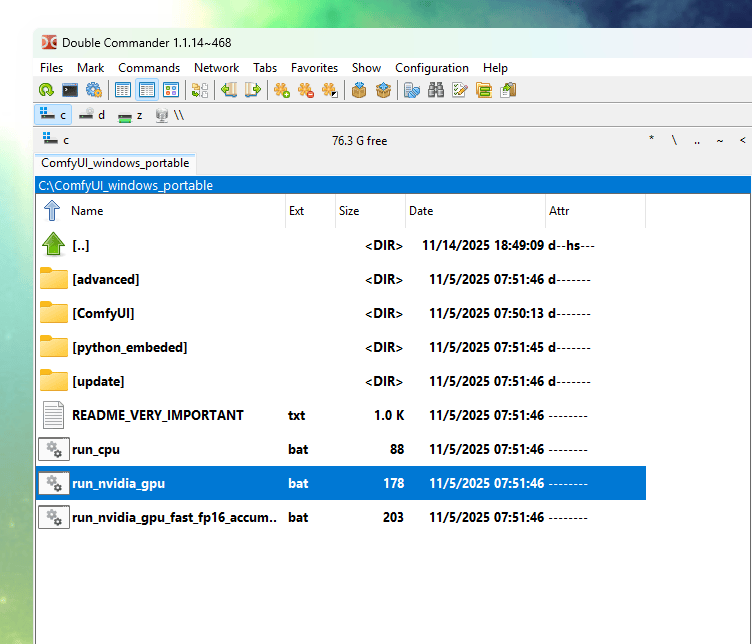Click the unselect group icon with the red minus
The width and height of the screenshot is (752, 644).
click(x=306, y=90)
